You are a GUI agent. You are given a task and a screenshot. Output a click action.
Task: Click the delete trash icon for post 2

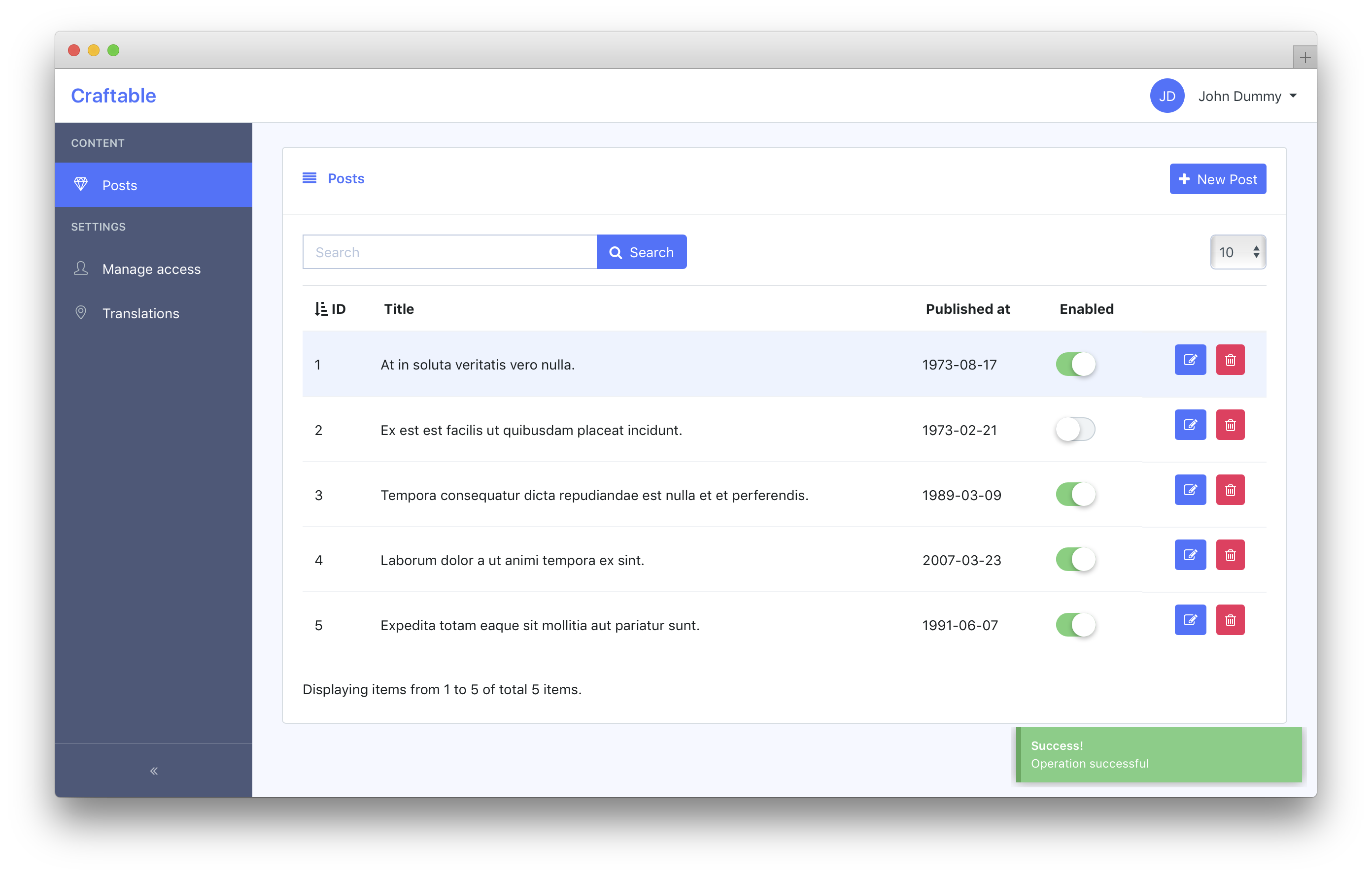click(x=1230, y=424)
